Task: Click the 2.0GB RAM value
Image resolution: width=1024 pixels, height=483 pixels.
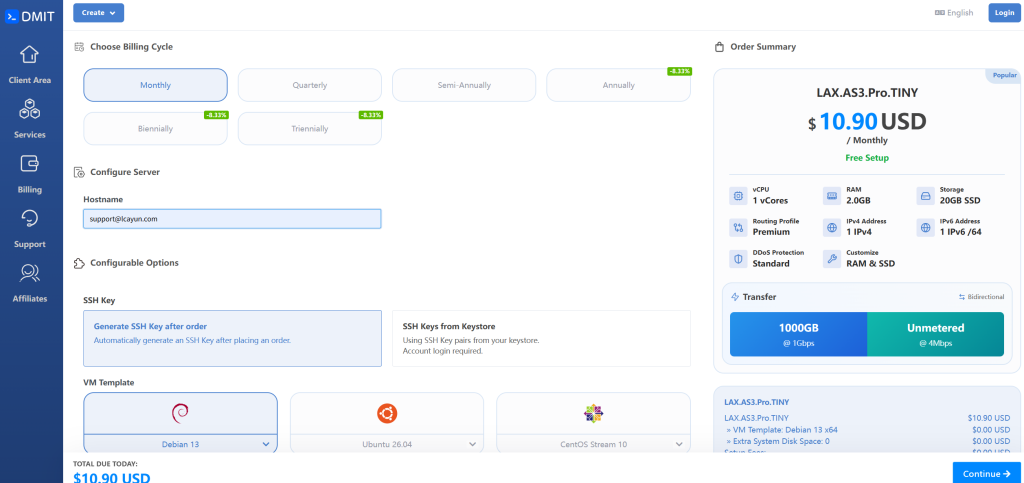Action: [x=858, y=200]
